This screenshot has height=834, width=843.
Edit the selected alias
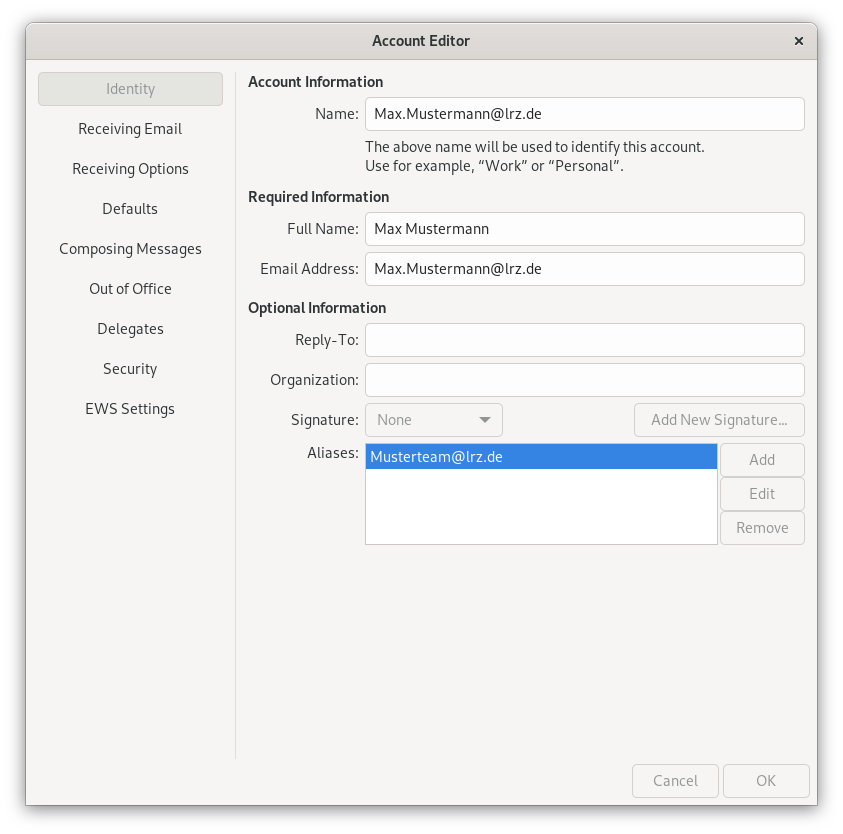tap(762, 493)
